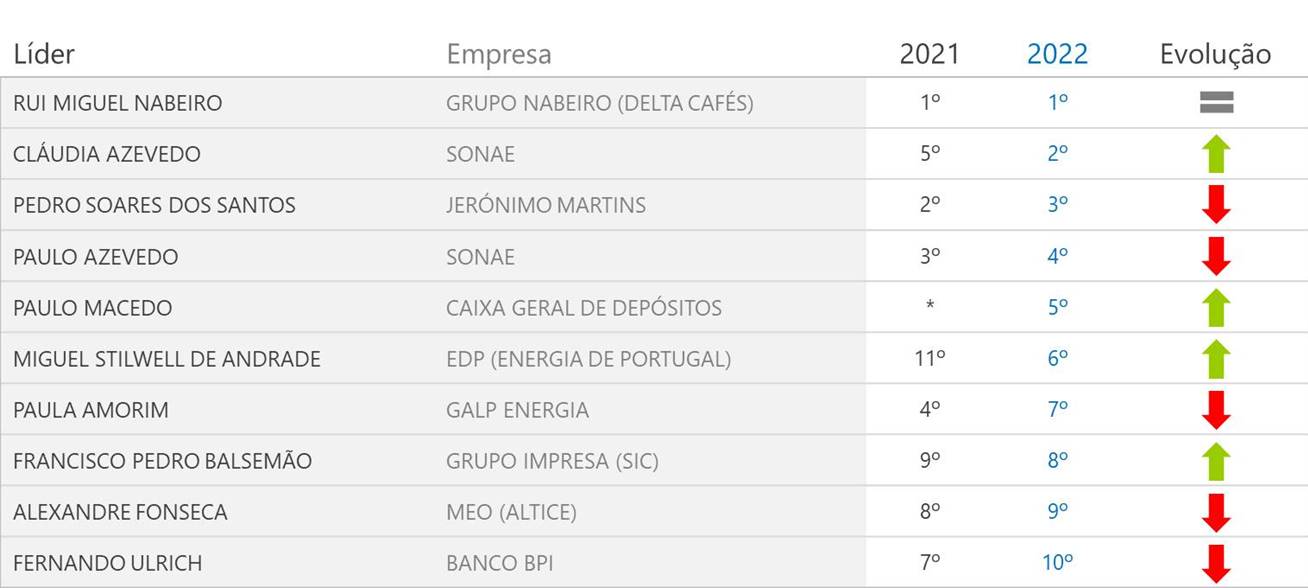Click the Empresa column header

coord(499,54)
